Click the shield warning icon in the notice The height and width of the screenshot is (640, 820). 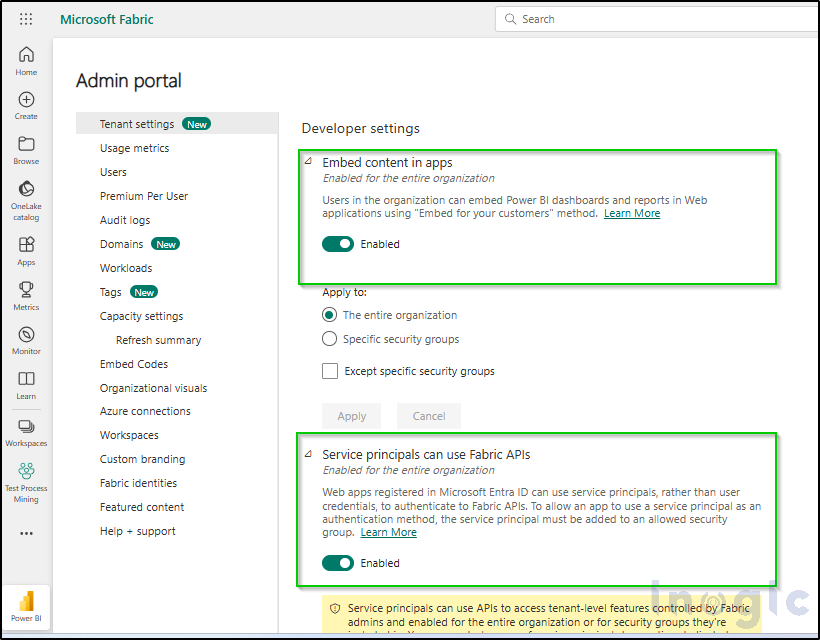point(335,609)
